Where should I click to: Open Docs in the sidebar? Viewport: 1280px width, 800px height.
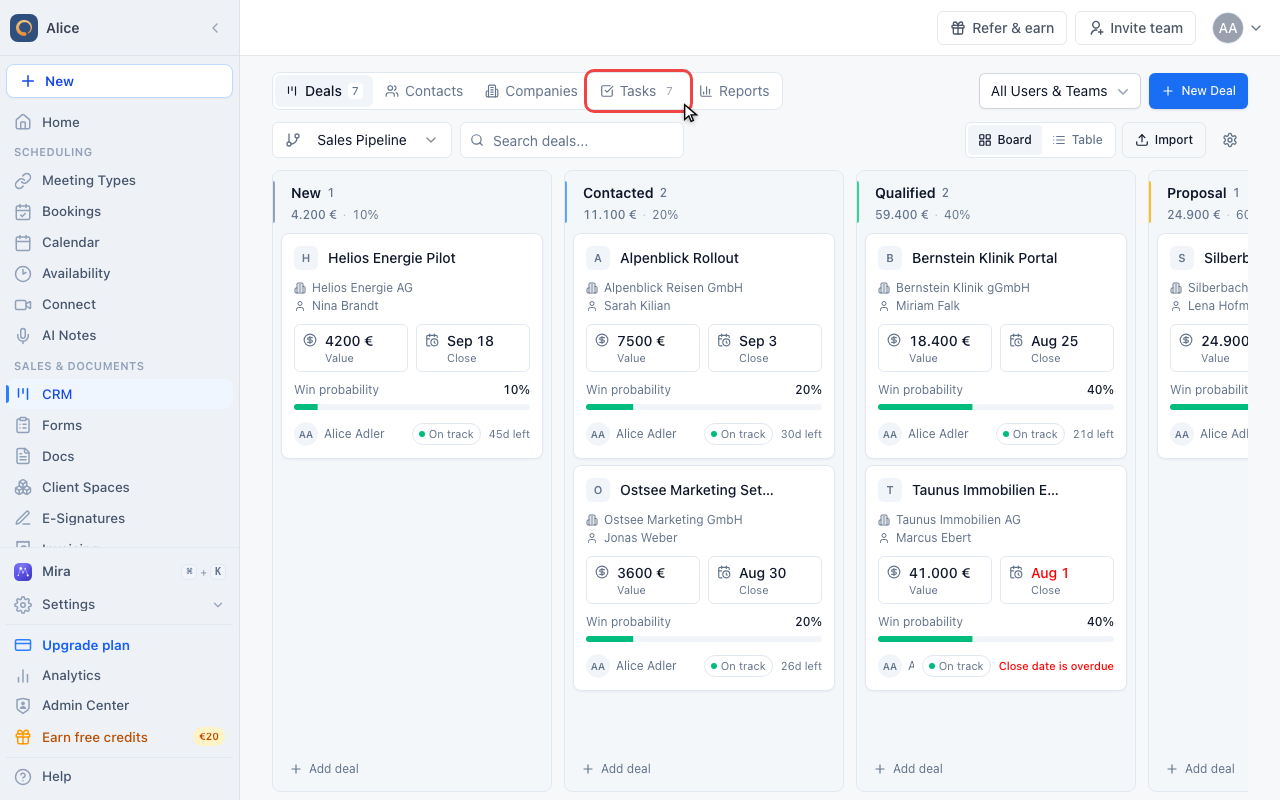tap(120, 456)
